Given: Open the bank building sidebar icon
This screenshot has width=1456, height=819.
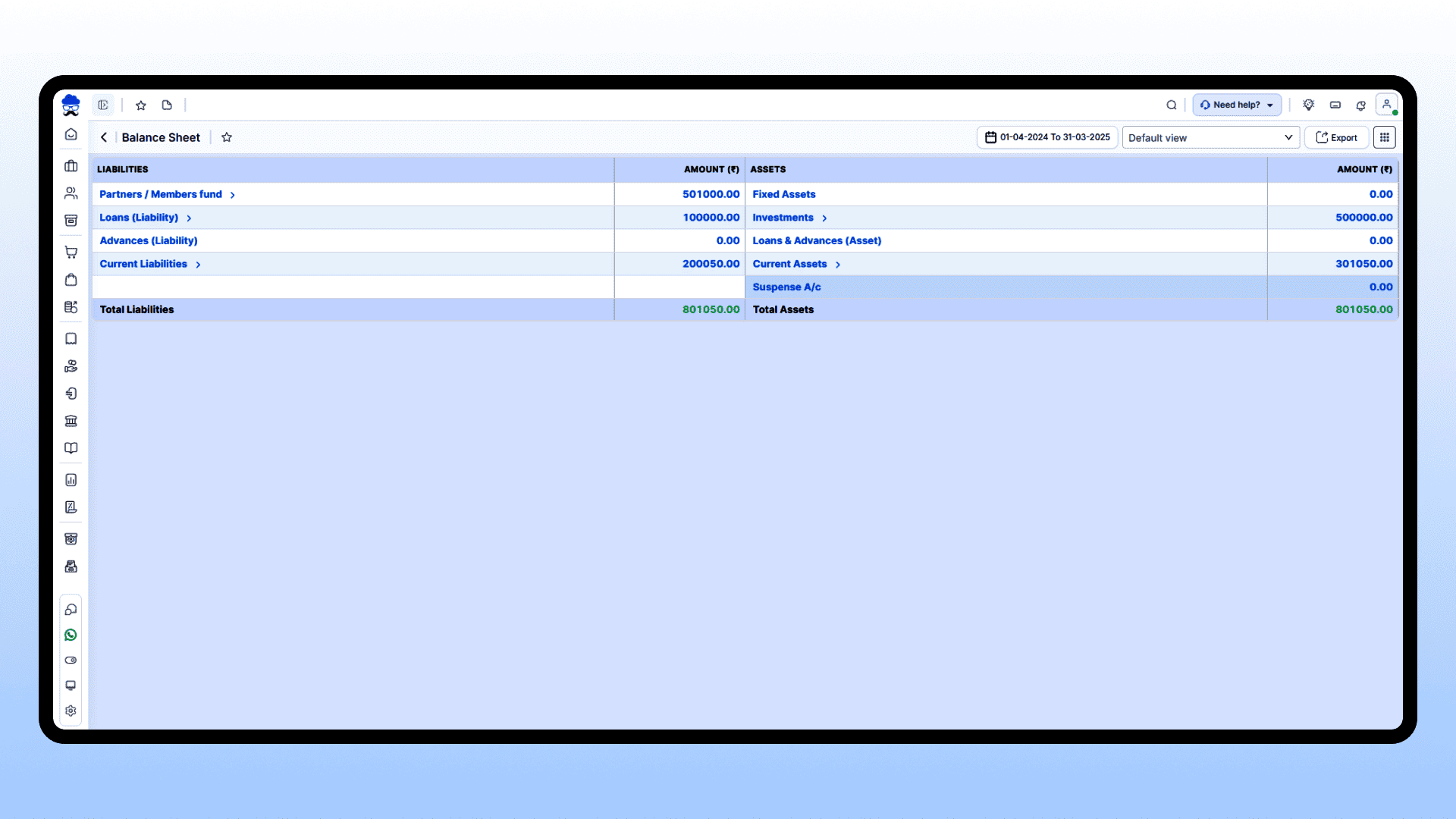Looking at the screenshot, I should pos(71,421).
